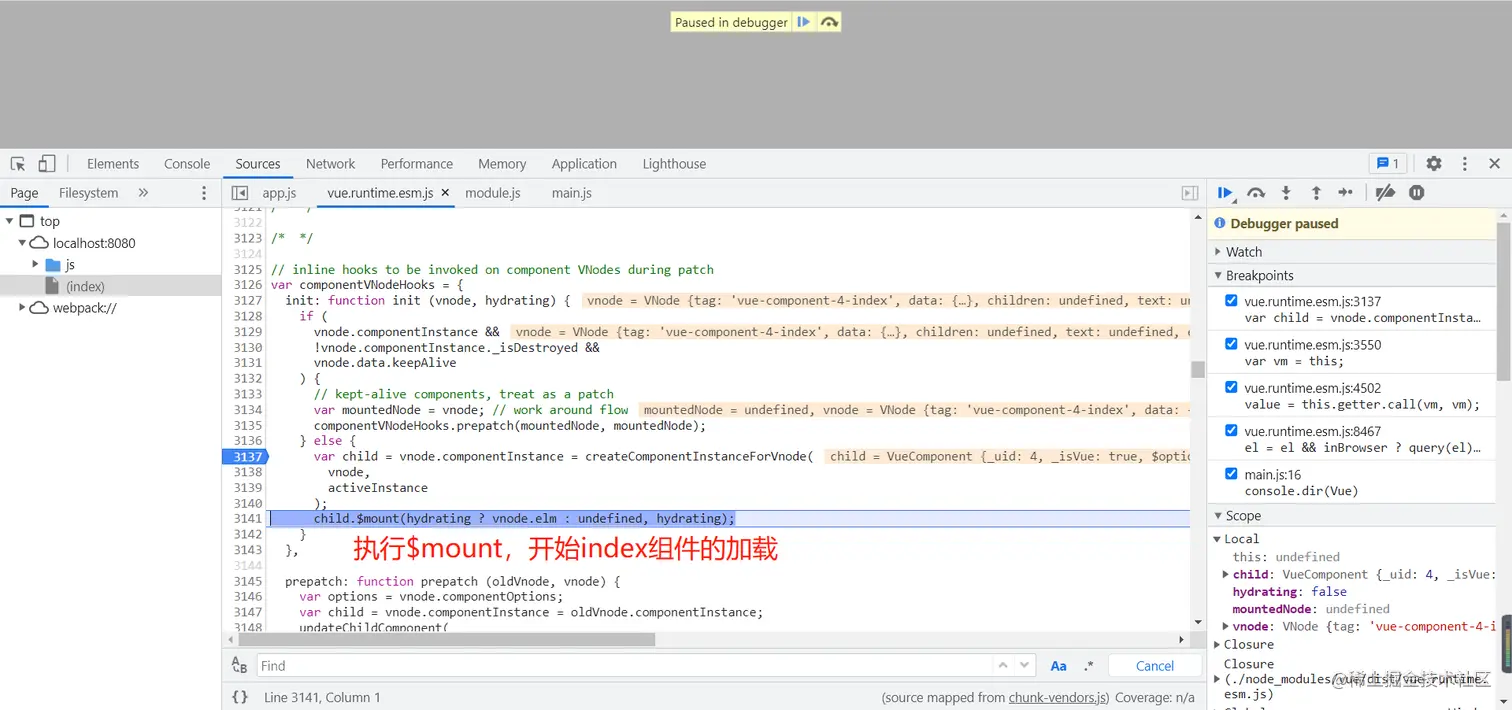This screenshot has height=710, width=1512.
Task: Uncheck breakpoint vue.runtime.esm.js:4502
Action: [1231, 387]
